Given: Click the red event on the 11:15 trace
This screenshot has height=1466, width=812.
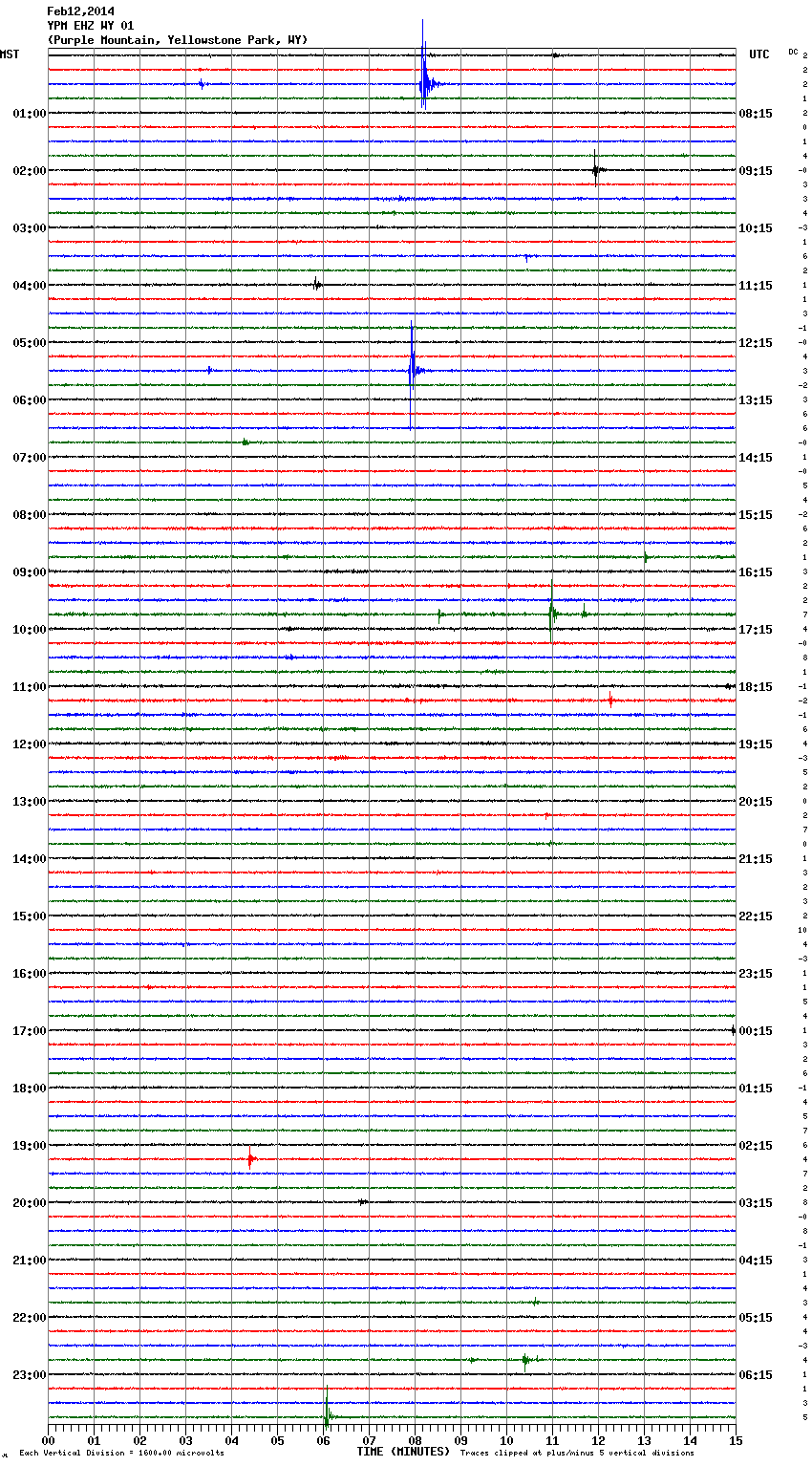Looking at the screenshot, I should point(611,701).
